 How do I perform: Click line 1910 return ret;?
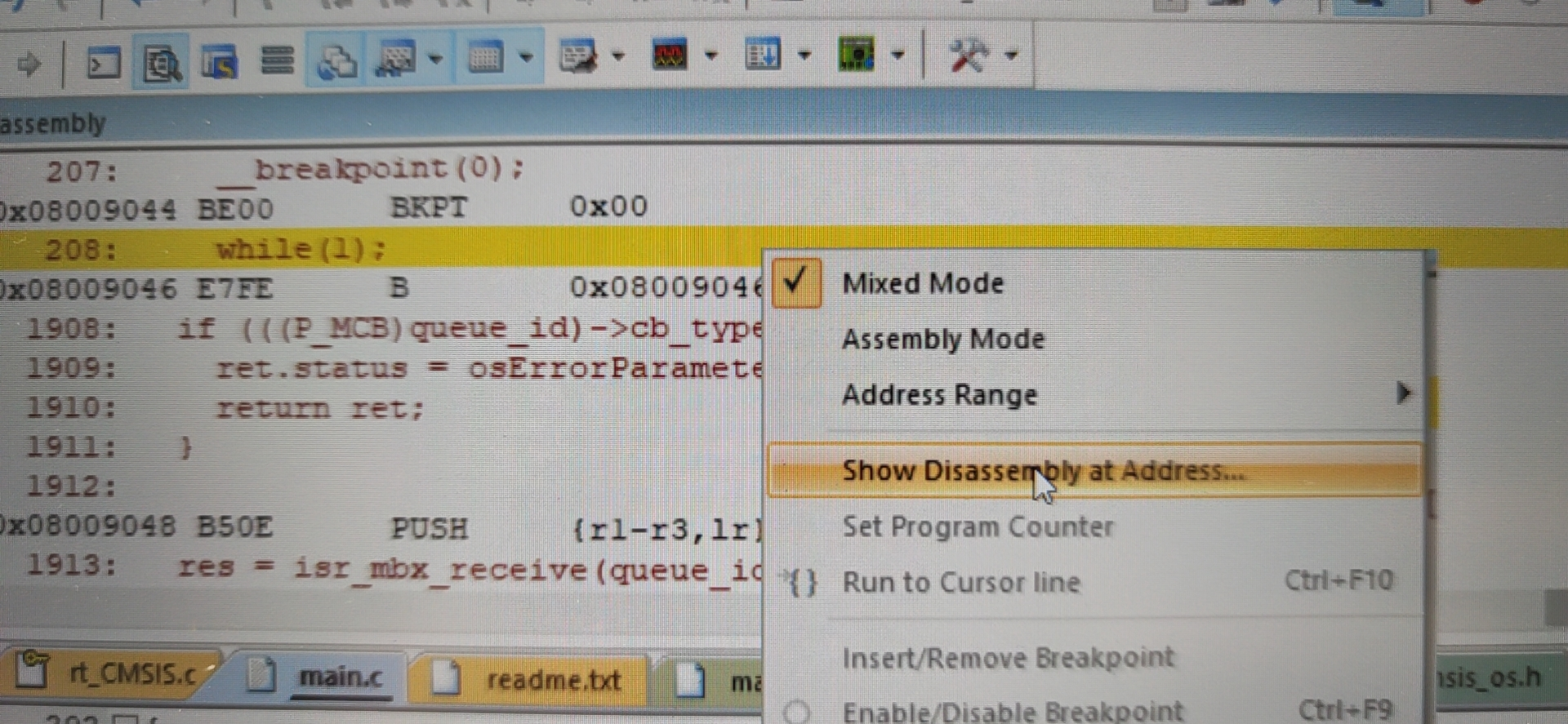[225, 407]
